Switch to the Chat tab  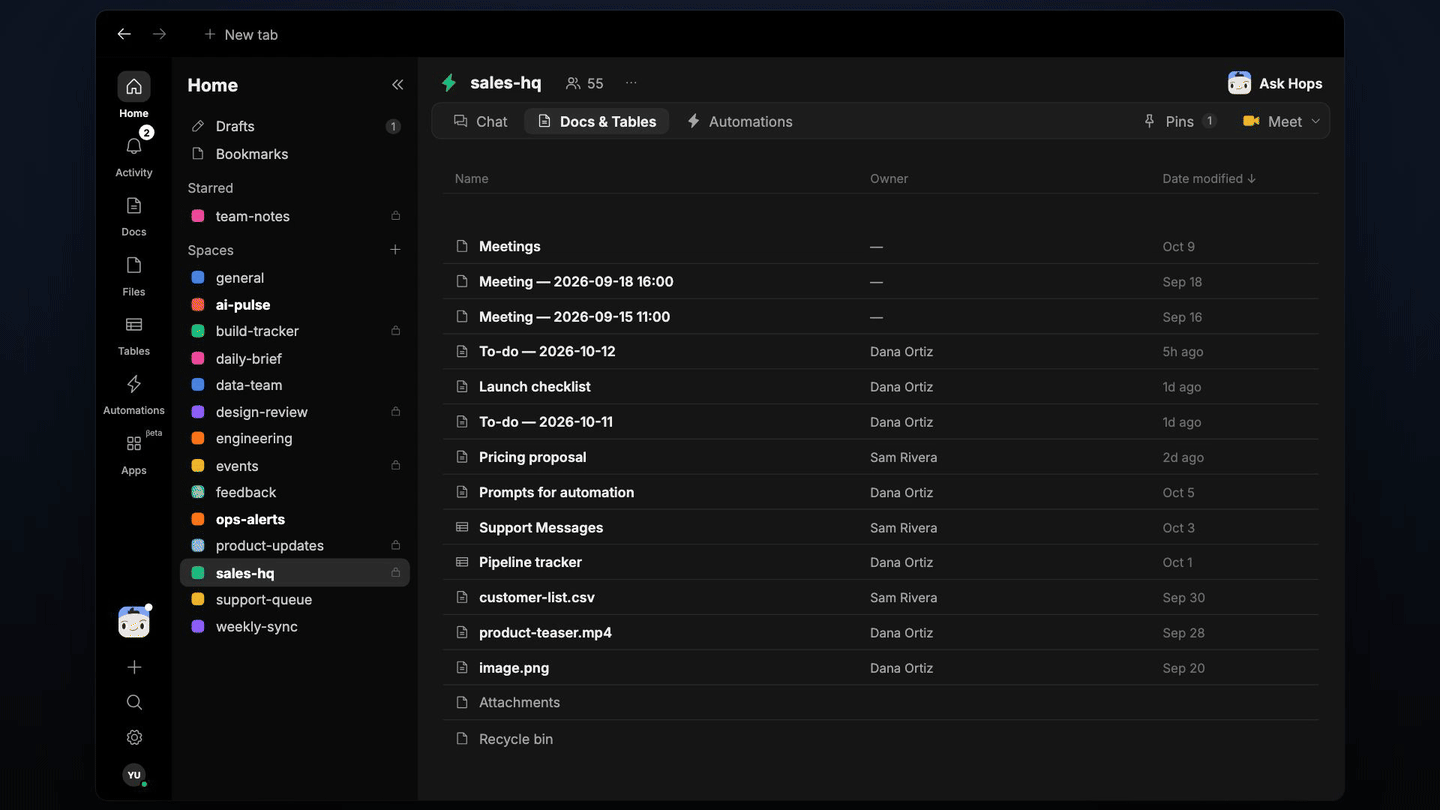481,121
